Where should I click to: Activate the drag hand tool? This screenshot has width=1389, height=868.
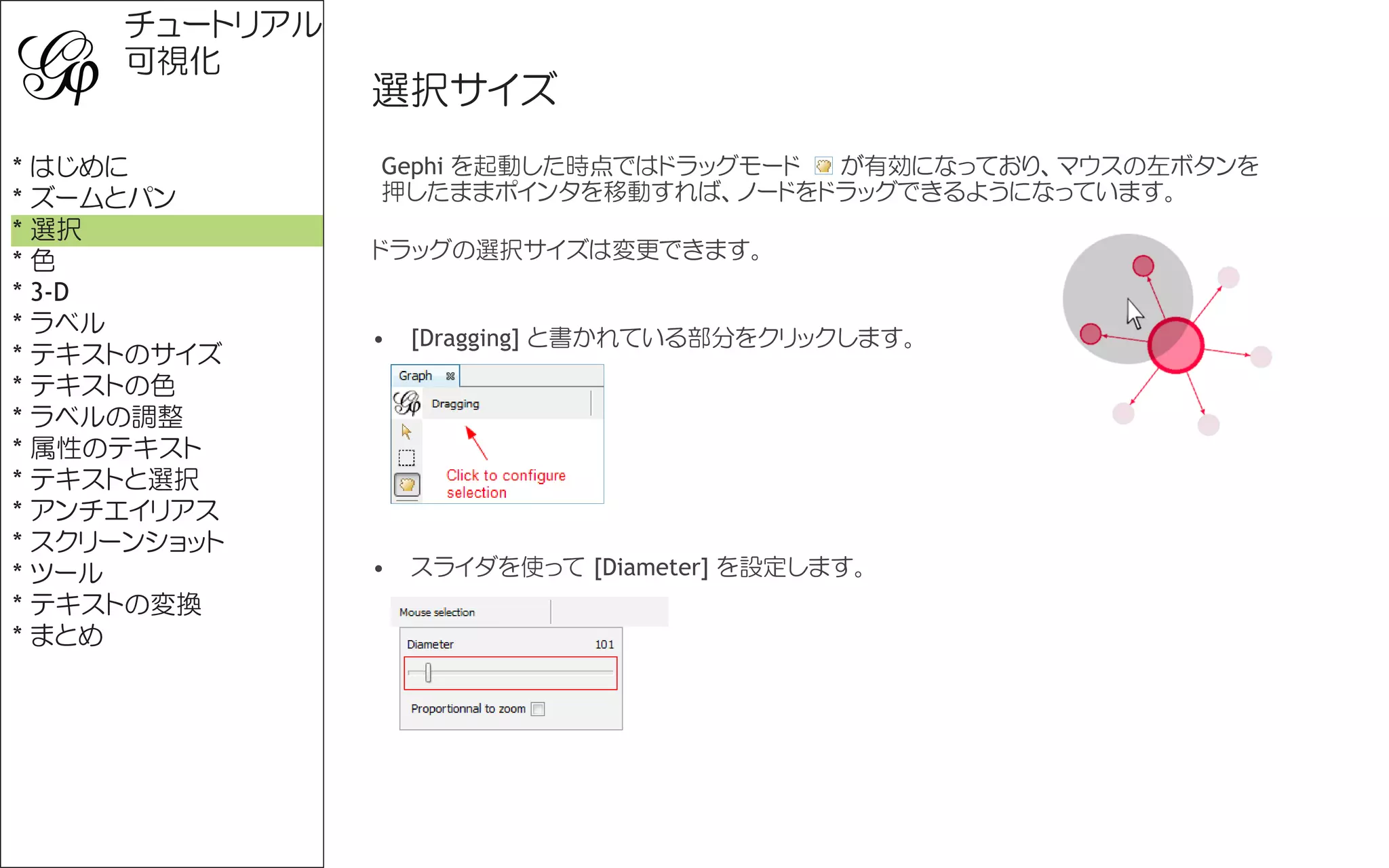pyautogui.click(x=407, y=485)
